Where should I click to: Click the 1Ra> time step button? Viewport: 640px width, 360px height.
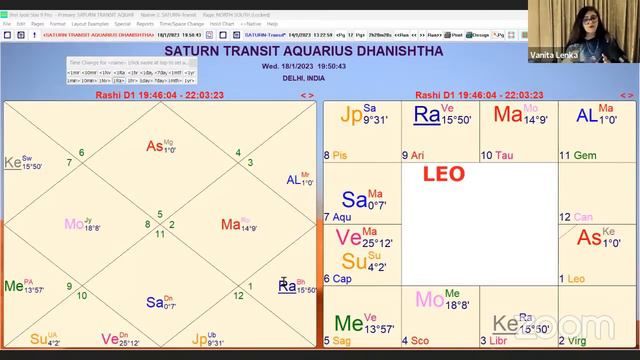[119, 81]
